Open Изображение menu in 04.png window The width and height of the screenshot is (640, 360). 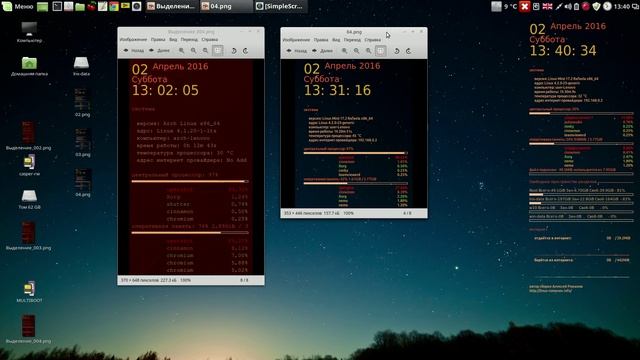pyautogui.click(x=296, y=40)
